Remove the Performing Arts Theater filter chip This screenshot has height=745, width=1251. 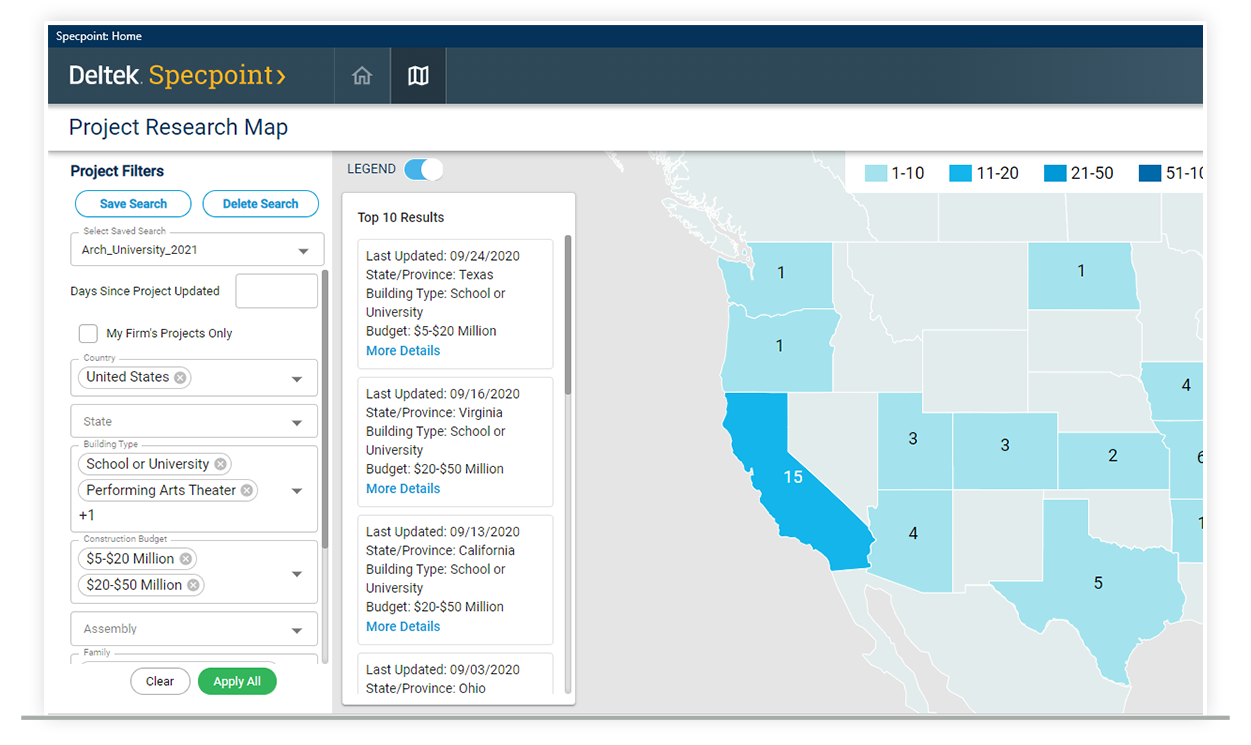(x=248, y=490)
